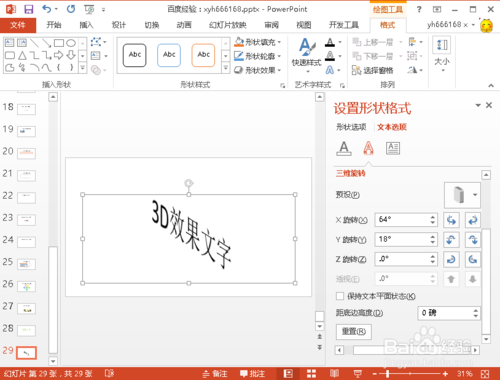Open Quick Styles WordArt gallery

(x=307, y=55)
